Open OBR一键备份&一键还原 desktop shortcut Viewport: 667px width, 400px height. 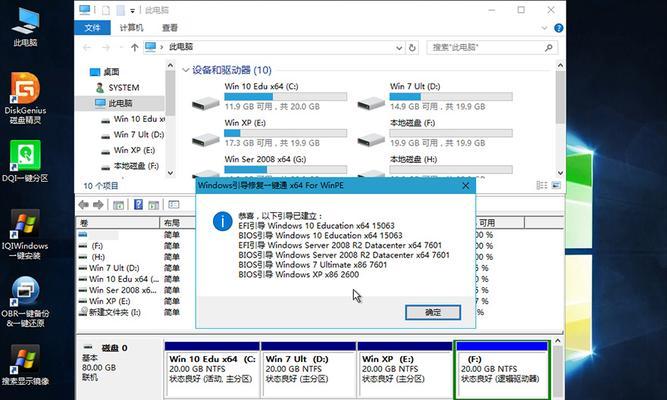[x=26, y=302]
